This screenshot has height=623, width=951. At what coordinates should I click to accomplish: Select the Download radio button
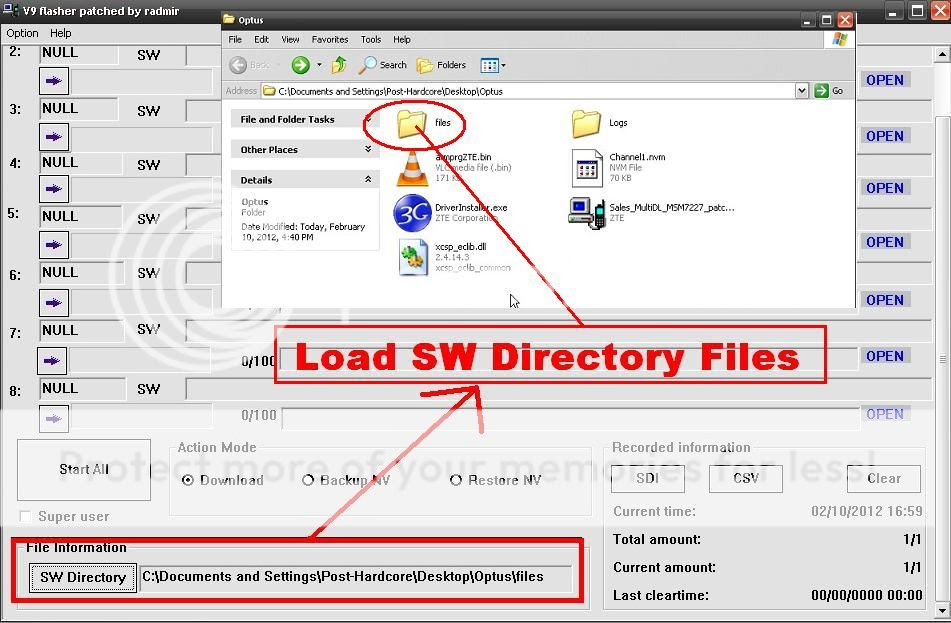187,480
